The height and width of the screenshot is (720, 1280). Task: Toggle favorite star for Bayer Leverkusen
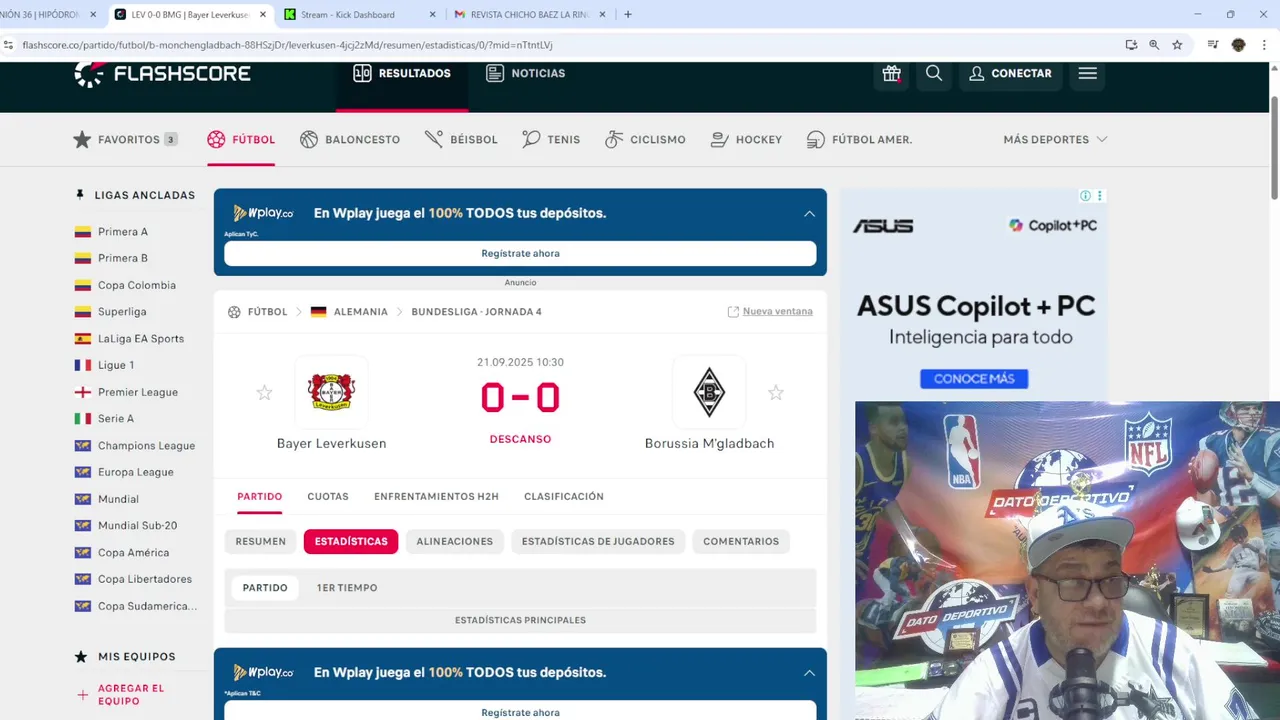tap(264, 393)
